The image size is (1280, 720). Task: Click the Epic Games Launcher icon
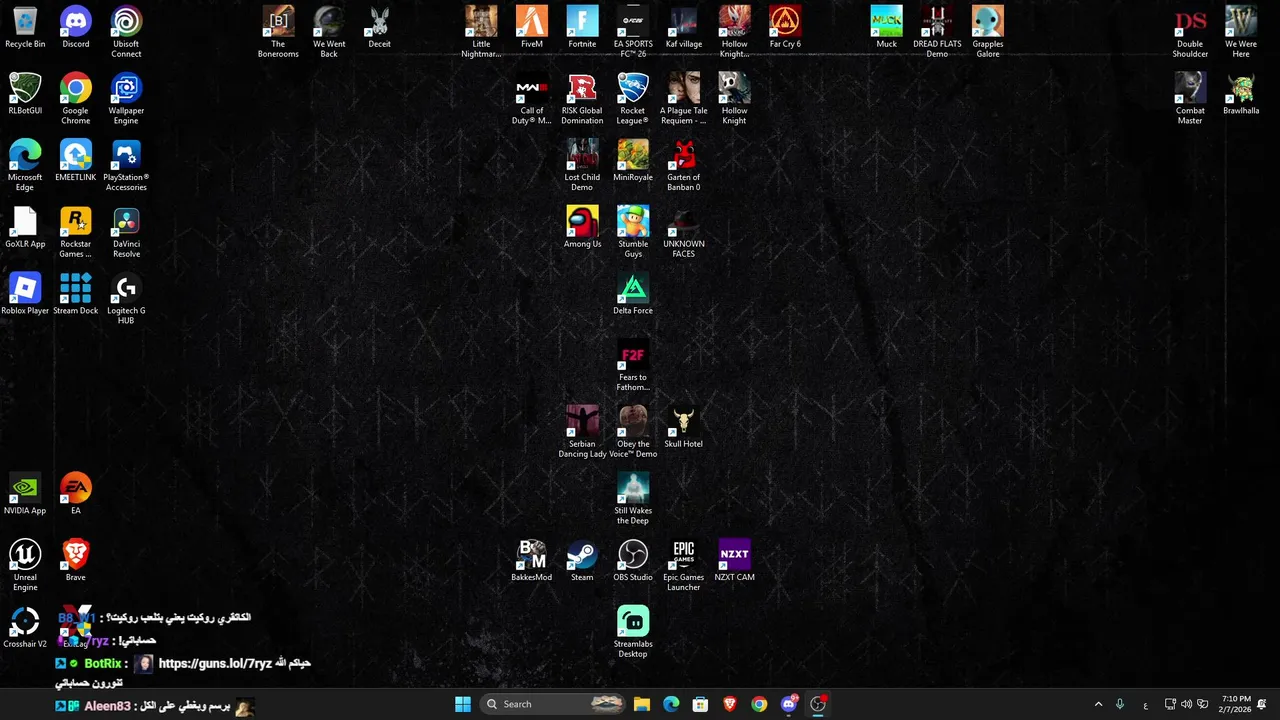(684, 565)
